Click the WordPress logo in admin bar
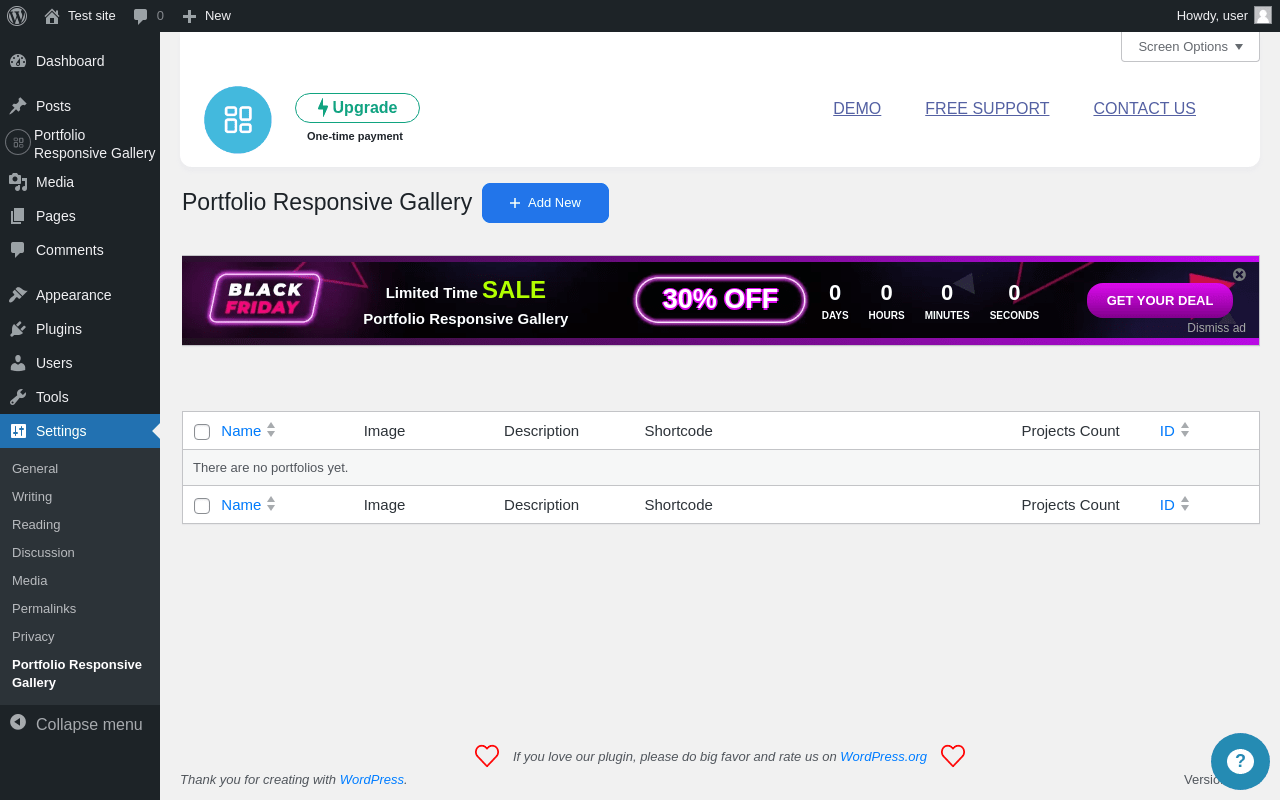 (17, 16)
